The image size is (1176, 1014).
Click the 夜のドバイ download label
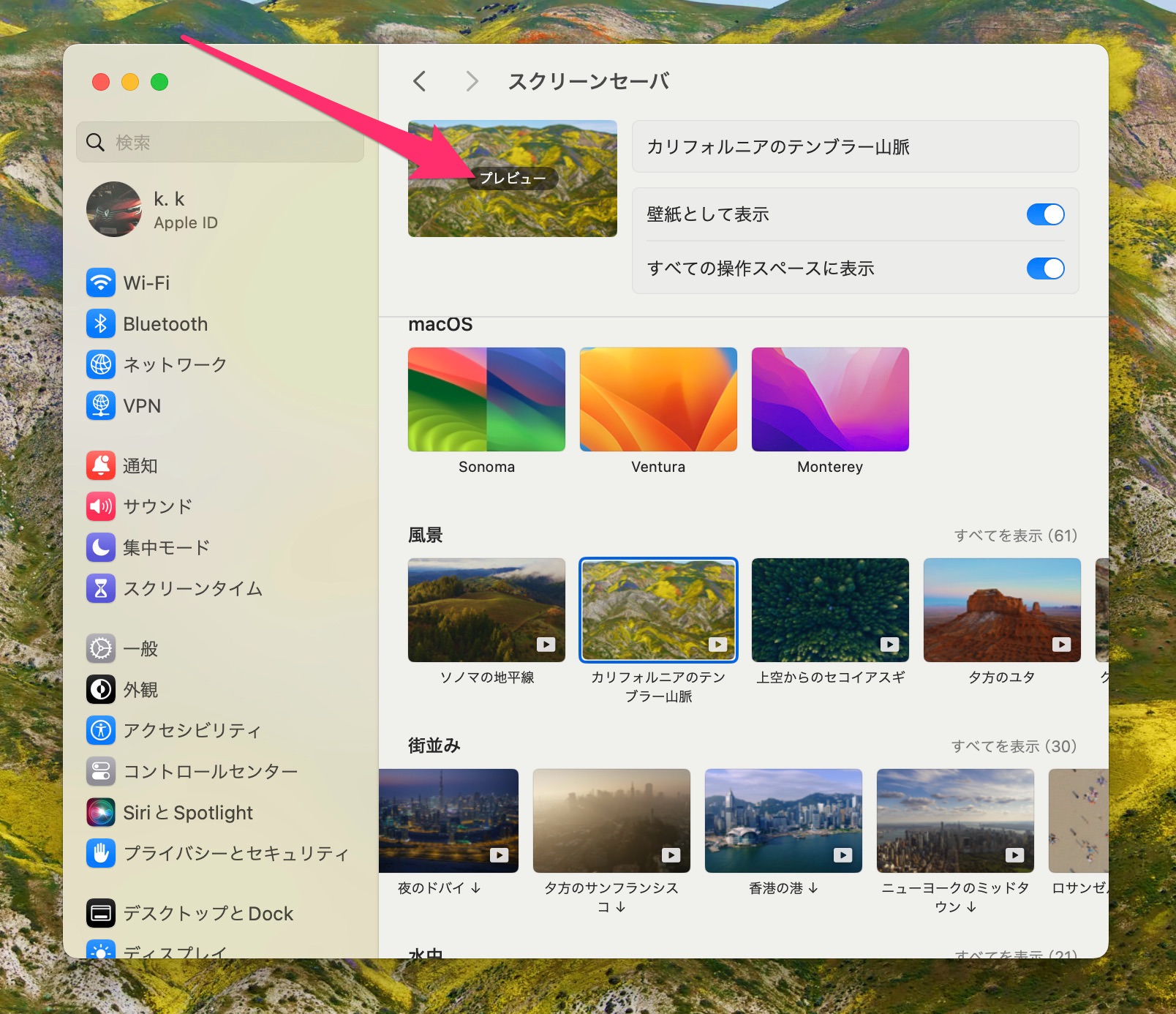(439, 888)
